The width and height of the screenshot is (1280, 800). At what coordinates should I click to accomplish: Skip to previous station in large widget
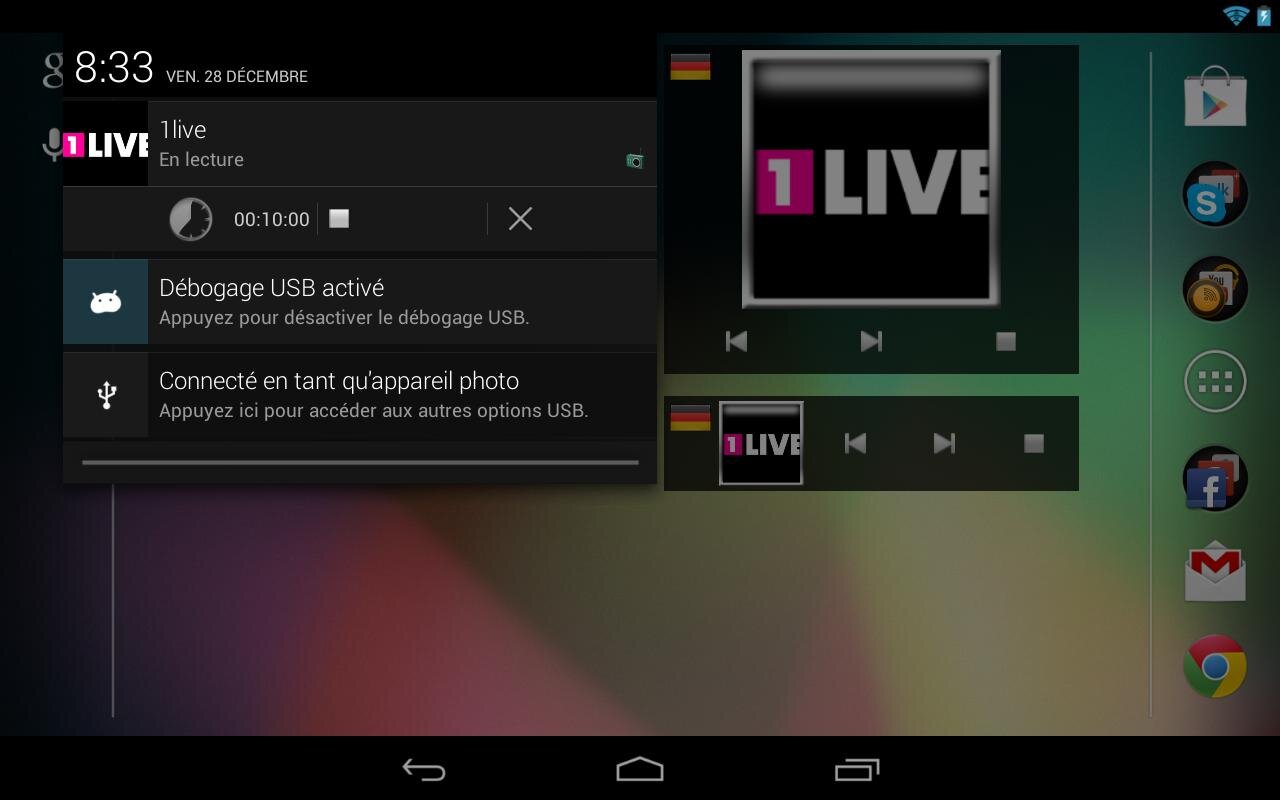[736, 342]
